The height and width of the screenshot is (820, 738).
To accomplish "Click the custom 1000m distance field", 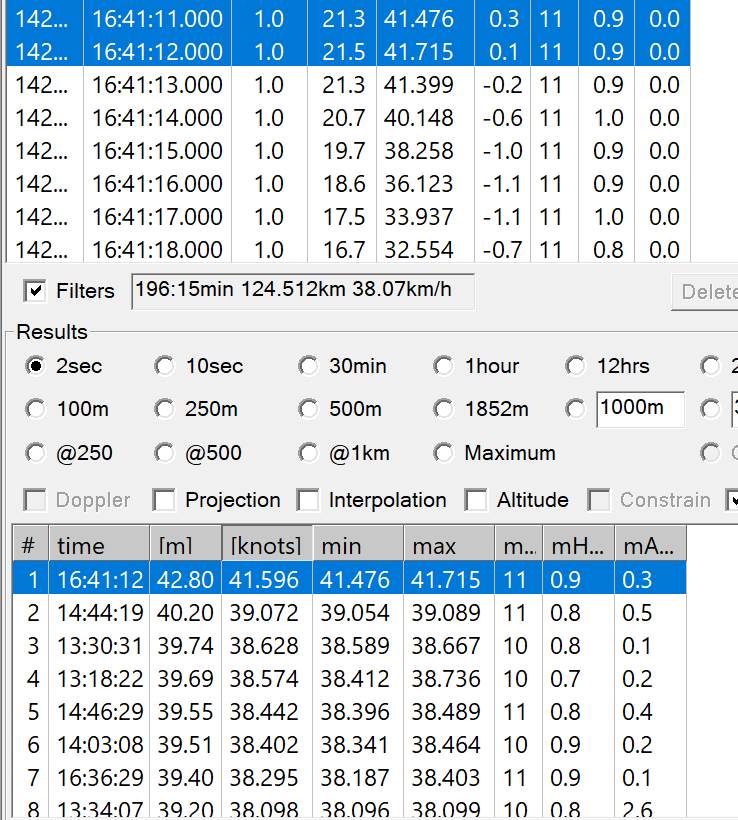I will click(639, 409).
